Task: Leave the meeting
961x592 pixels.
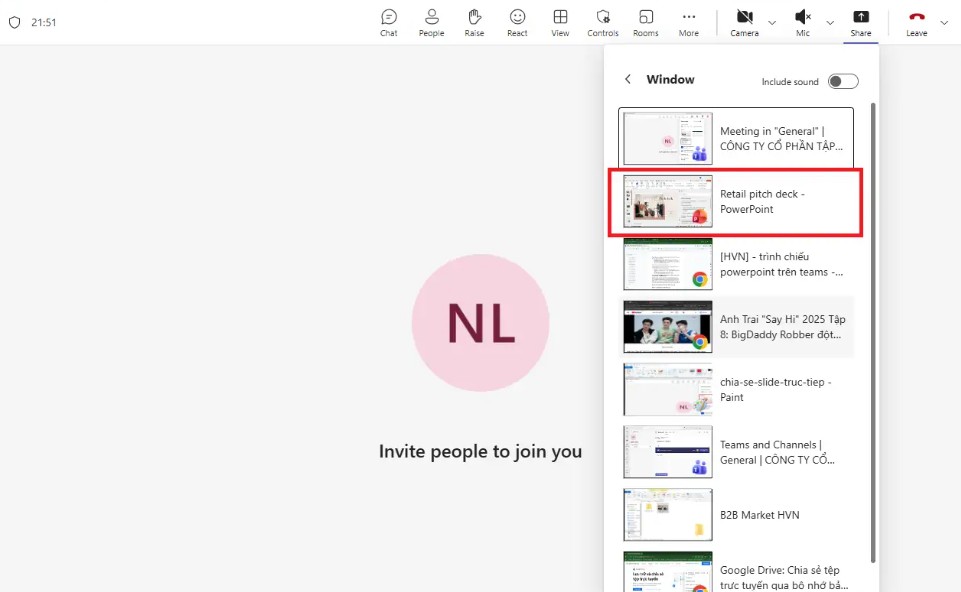Action: 916,22
